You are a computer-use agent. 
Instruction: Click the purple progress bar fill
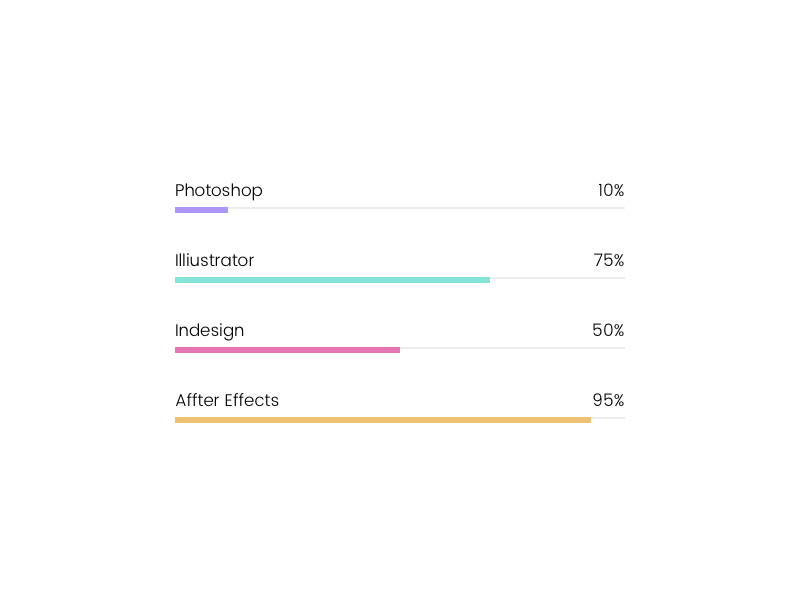point(201,210)
